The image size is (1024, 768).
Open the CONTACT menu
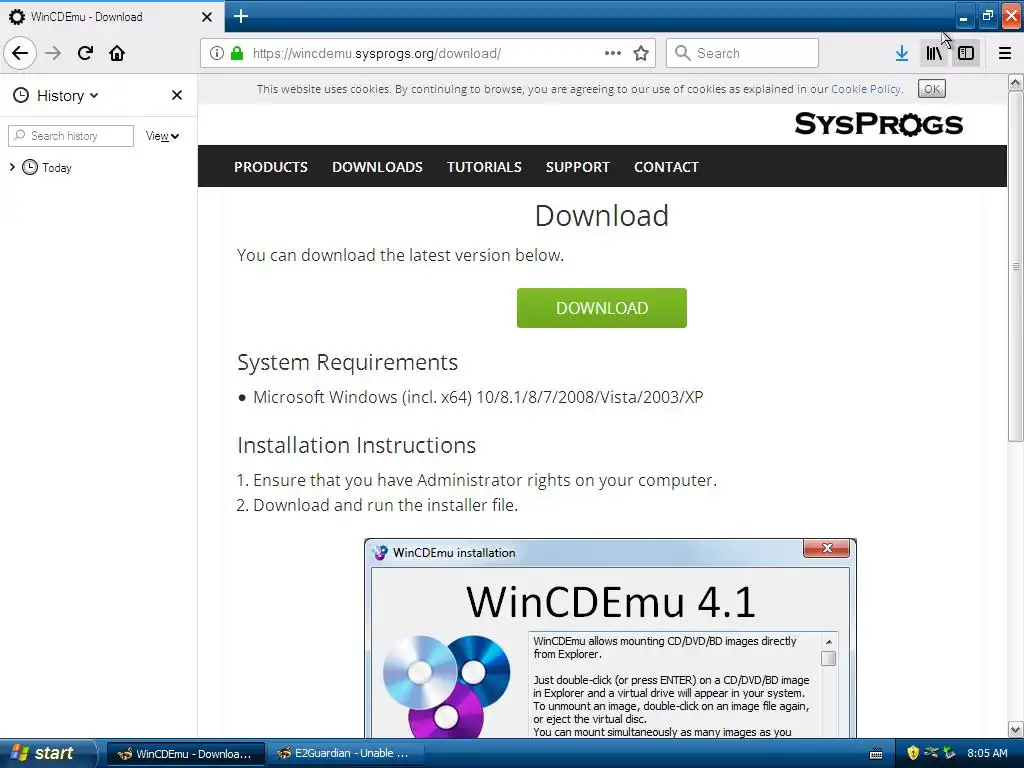pyautogui.click(x=666, y=167)
